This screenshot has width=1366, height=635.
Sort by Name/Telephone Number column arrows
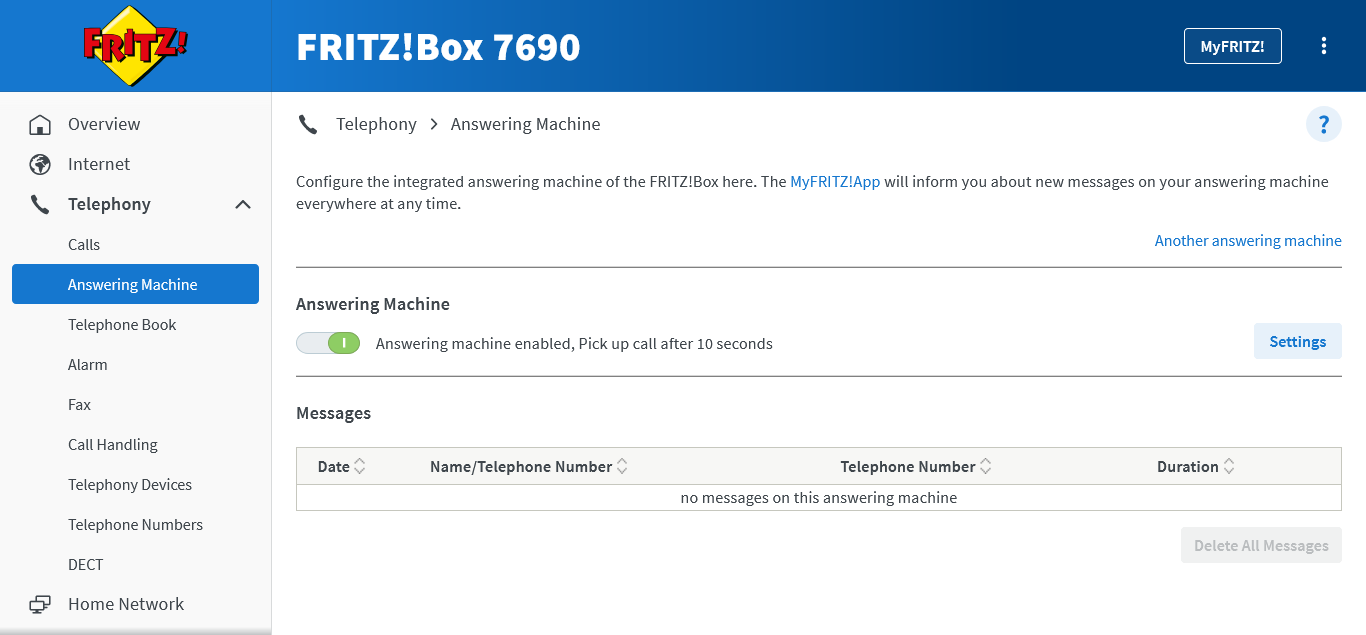[x=622, y=467]
